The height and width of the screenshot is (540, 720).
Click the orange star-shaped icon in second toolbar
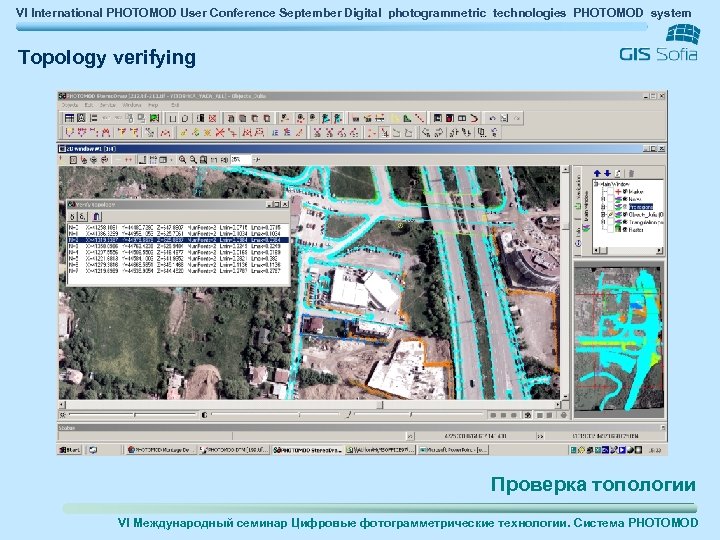click(208, 133)
